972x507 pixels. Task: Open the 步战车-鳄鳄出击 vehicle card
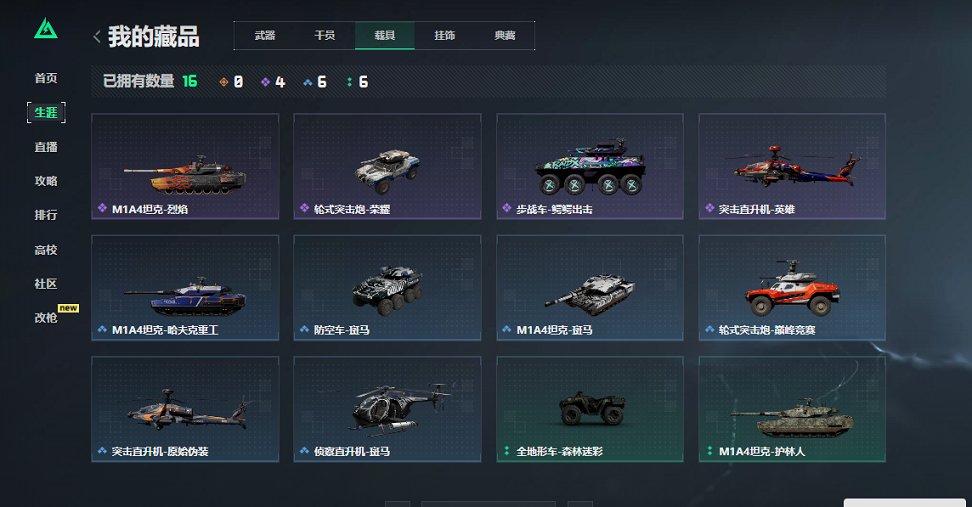point(590,166)
